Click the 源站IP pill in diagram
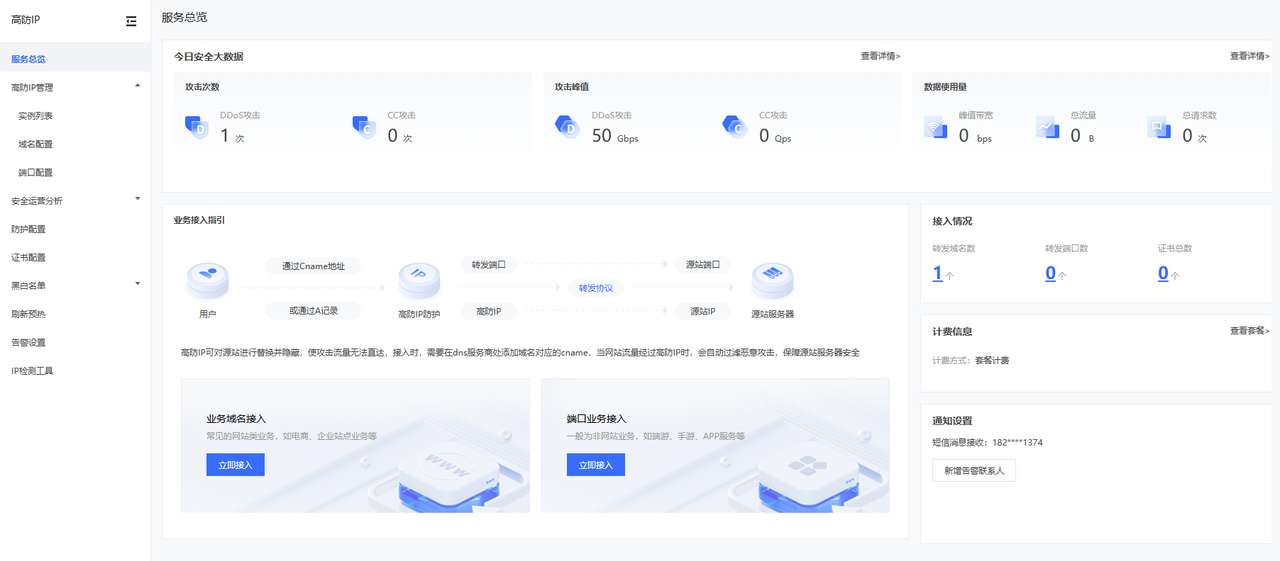The image size is (1280, 561). 703,312
